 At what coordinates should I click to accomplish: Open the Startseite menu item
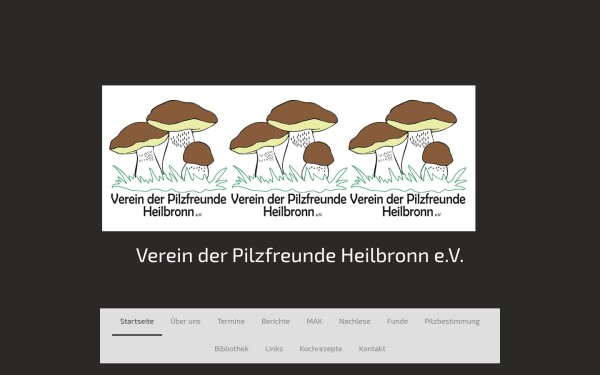pos(137,321)
